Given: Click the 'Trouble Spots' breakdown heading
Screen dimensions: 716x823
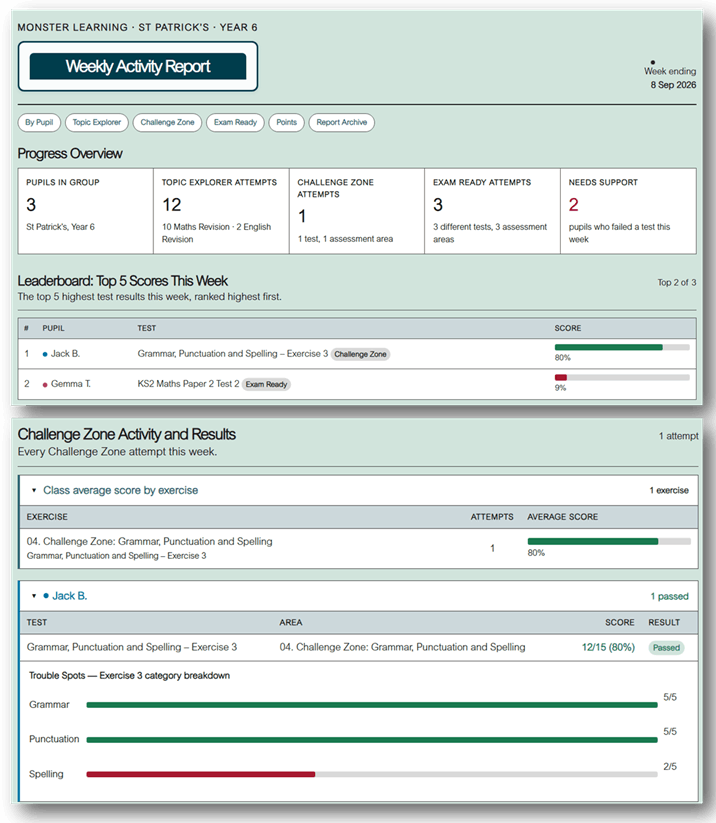Looking at the screenshot, I should (x=129, y=676).
